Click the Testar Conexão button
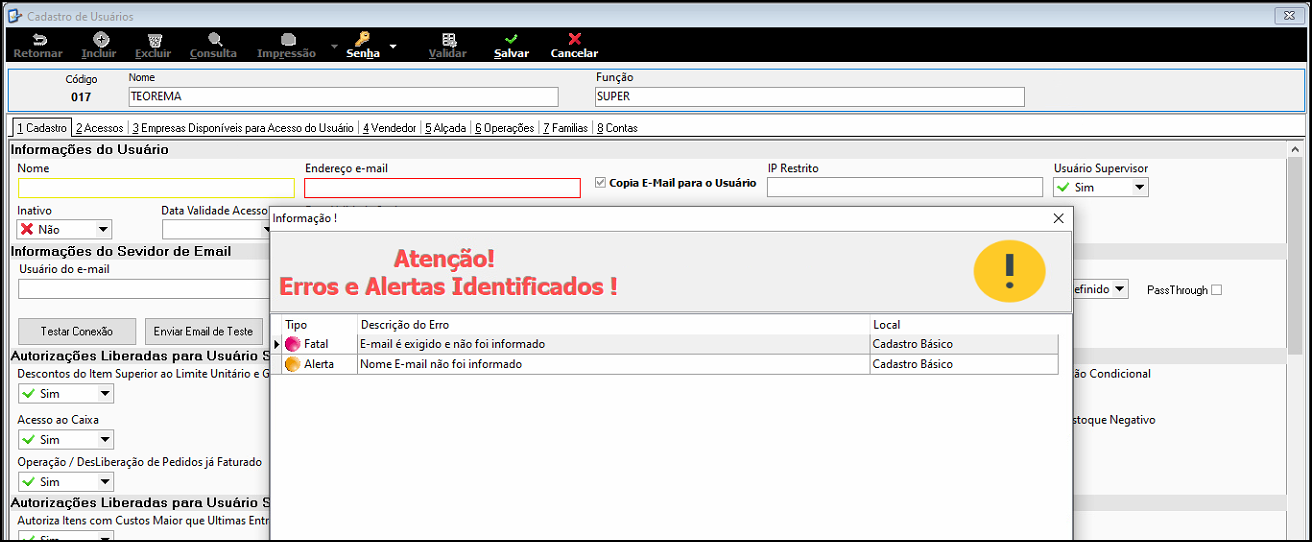The image size is (1312, 542). coord(76,331)
